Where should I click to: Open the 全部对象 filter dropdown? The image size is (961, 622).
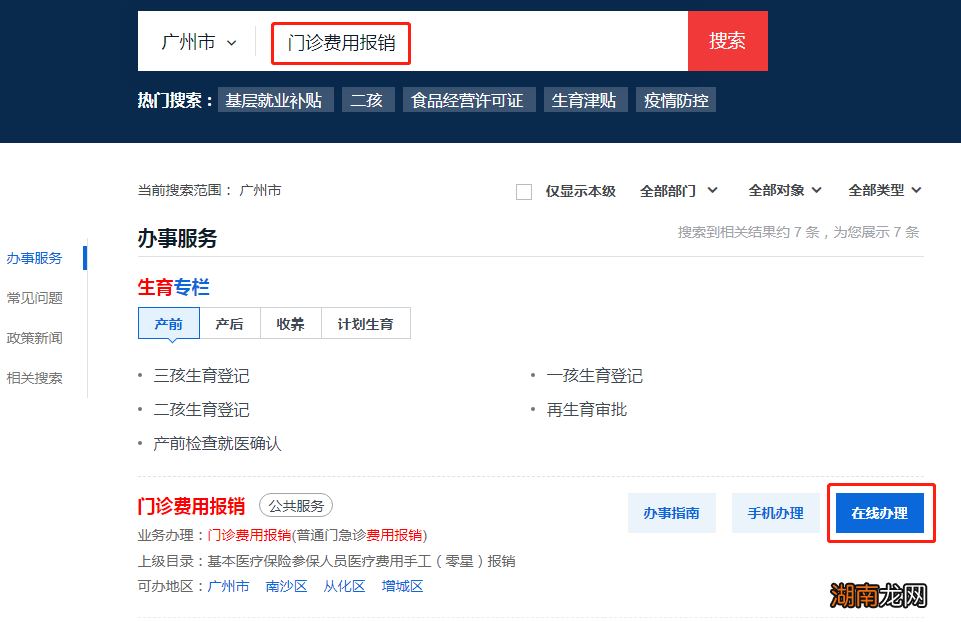coord(784,190)
